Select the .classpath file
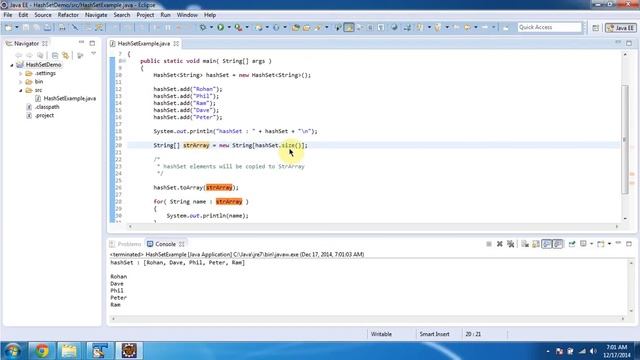Screen dimensions: 640x360 (47, 107)
